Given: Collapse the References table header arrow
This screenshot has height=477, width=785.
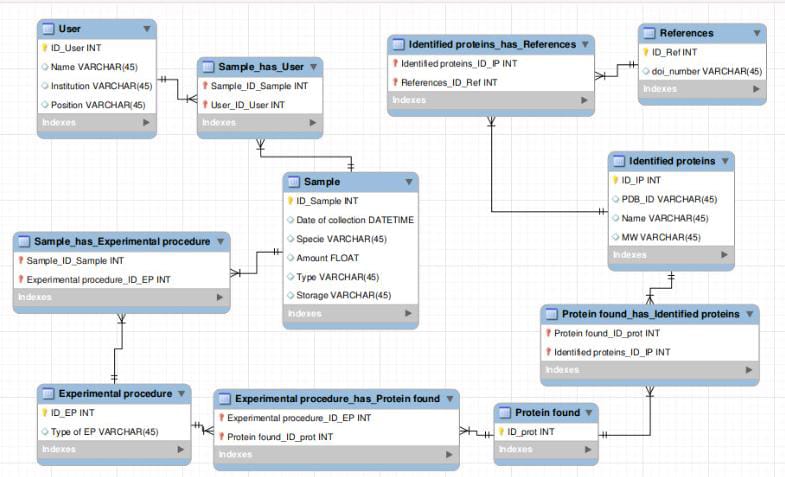Looking at the screenshot, I should [x=757, y=33].
